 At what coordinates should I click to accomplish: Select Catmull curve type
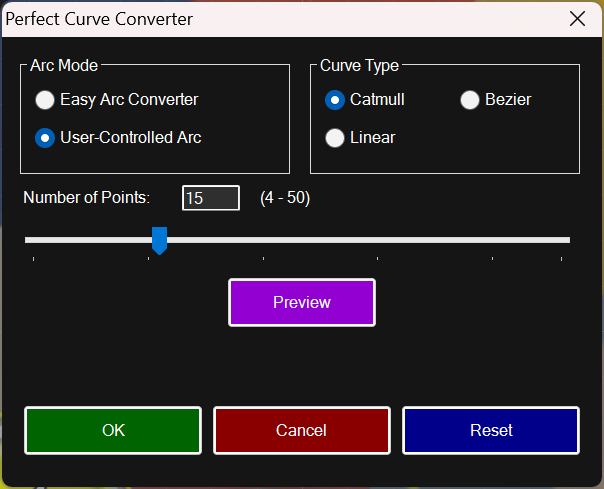click(336, 100)
